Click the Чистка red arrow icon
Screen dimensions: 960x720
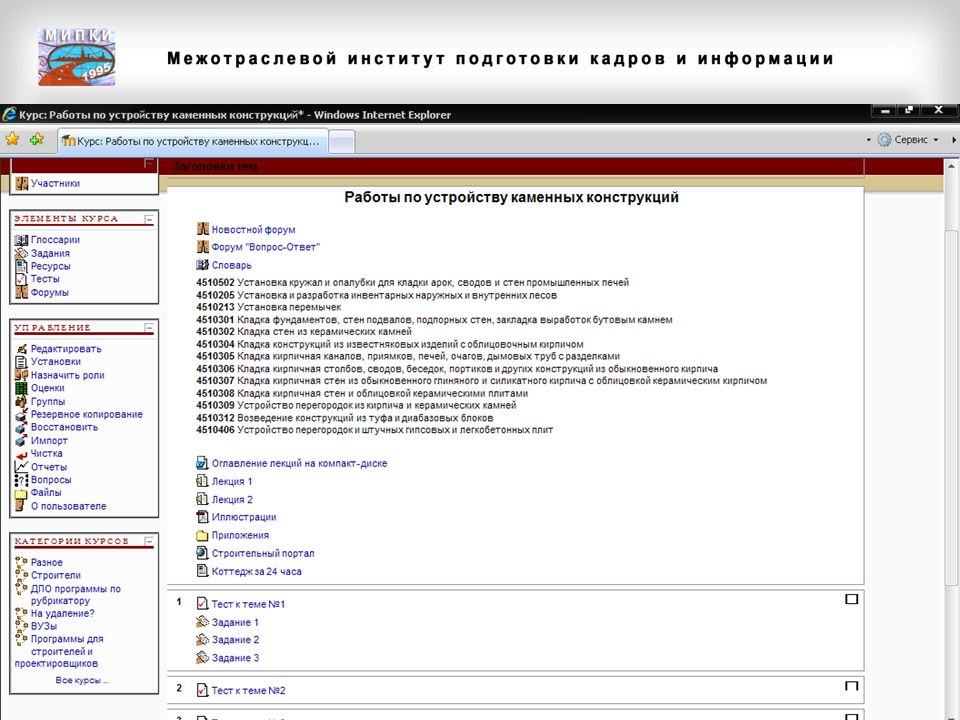click(21, 454)
